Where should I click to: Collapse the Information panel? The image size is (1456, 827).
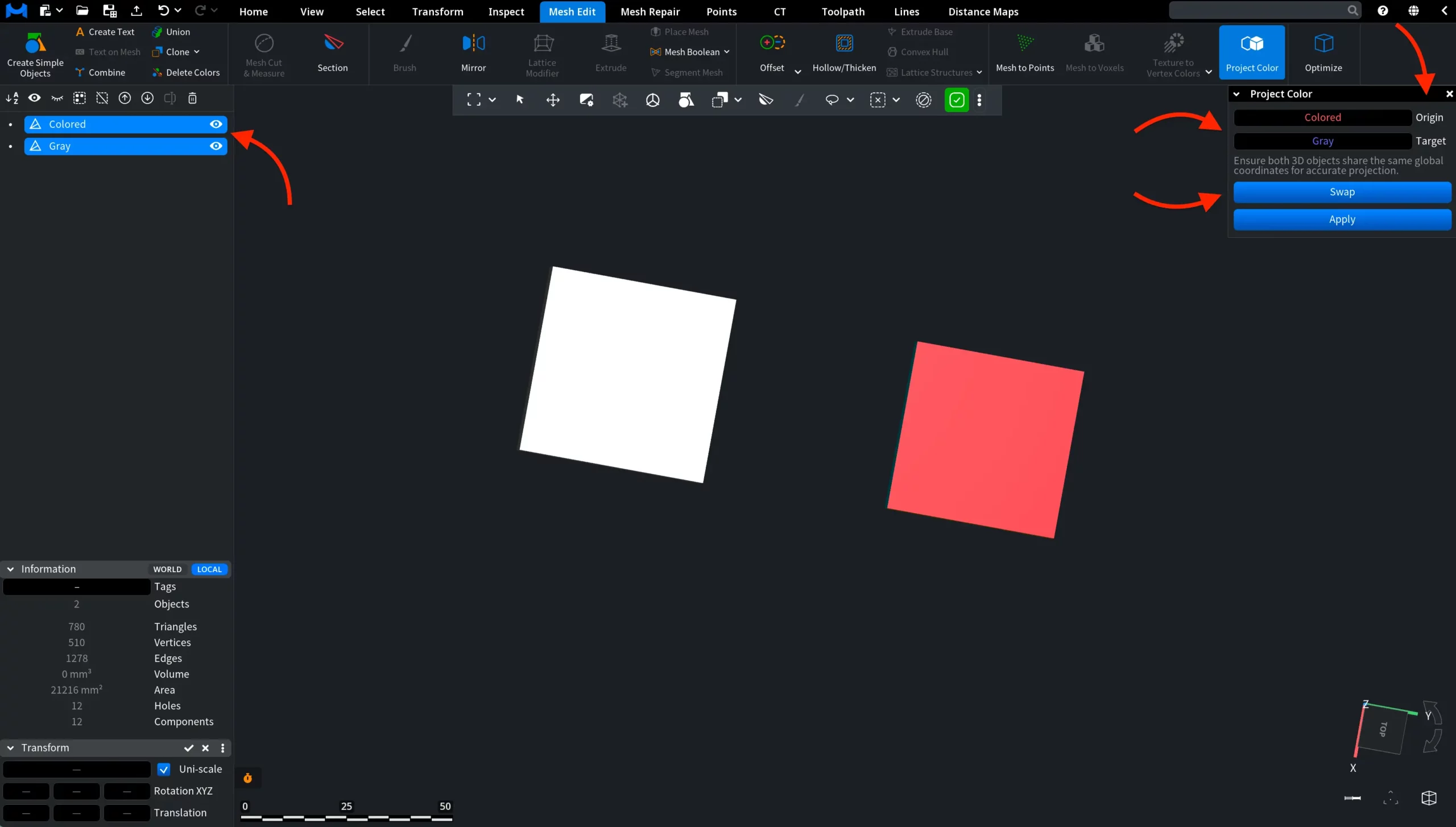10,569
